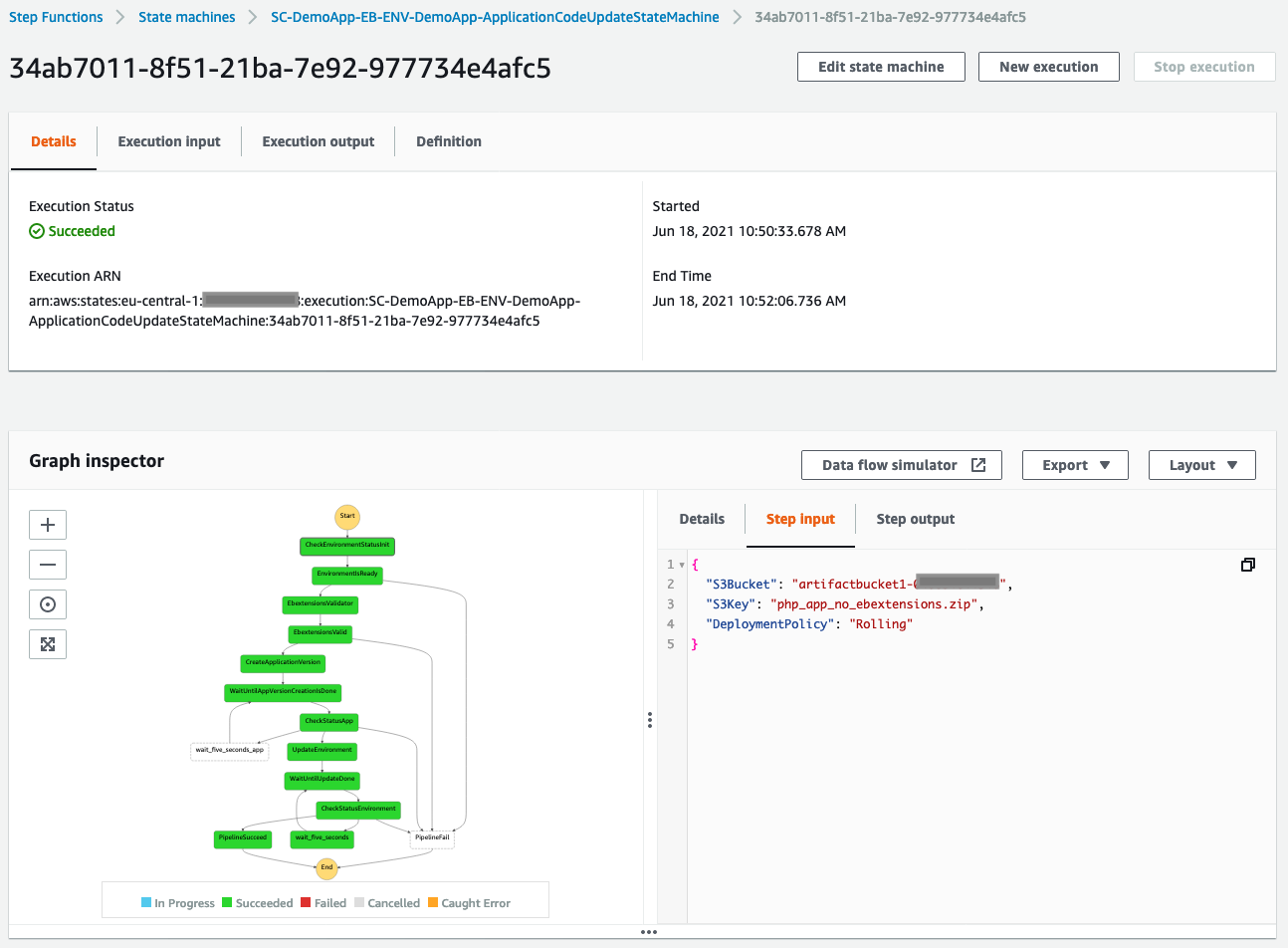Open the graph inspector Details tab
Screen dimensions: 1288x948
702,519
